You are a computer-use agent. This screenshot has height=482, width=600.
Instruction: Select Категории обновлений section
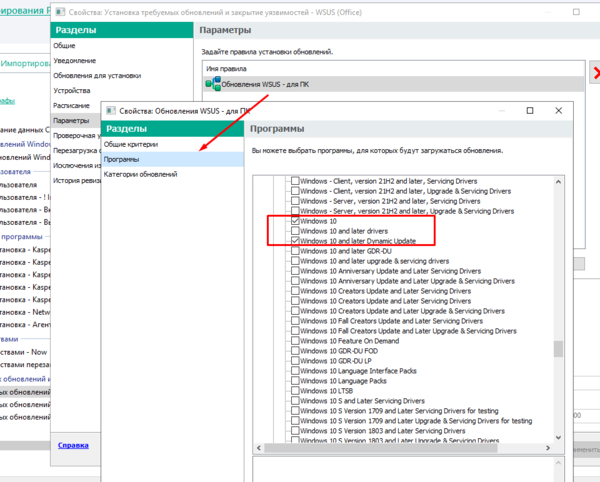click(141, 174)
